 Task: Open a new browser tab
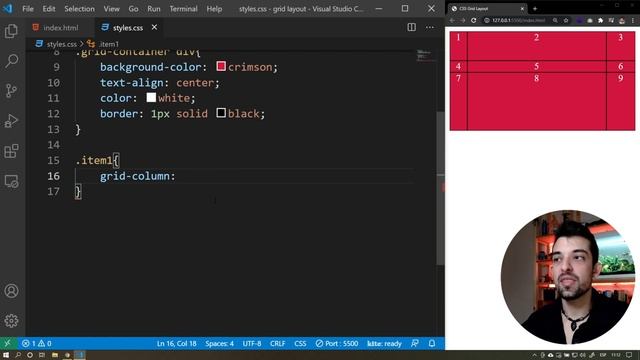pyautogui.click(x=535, y=9)
